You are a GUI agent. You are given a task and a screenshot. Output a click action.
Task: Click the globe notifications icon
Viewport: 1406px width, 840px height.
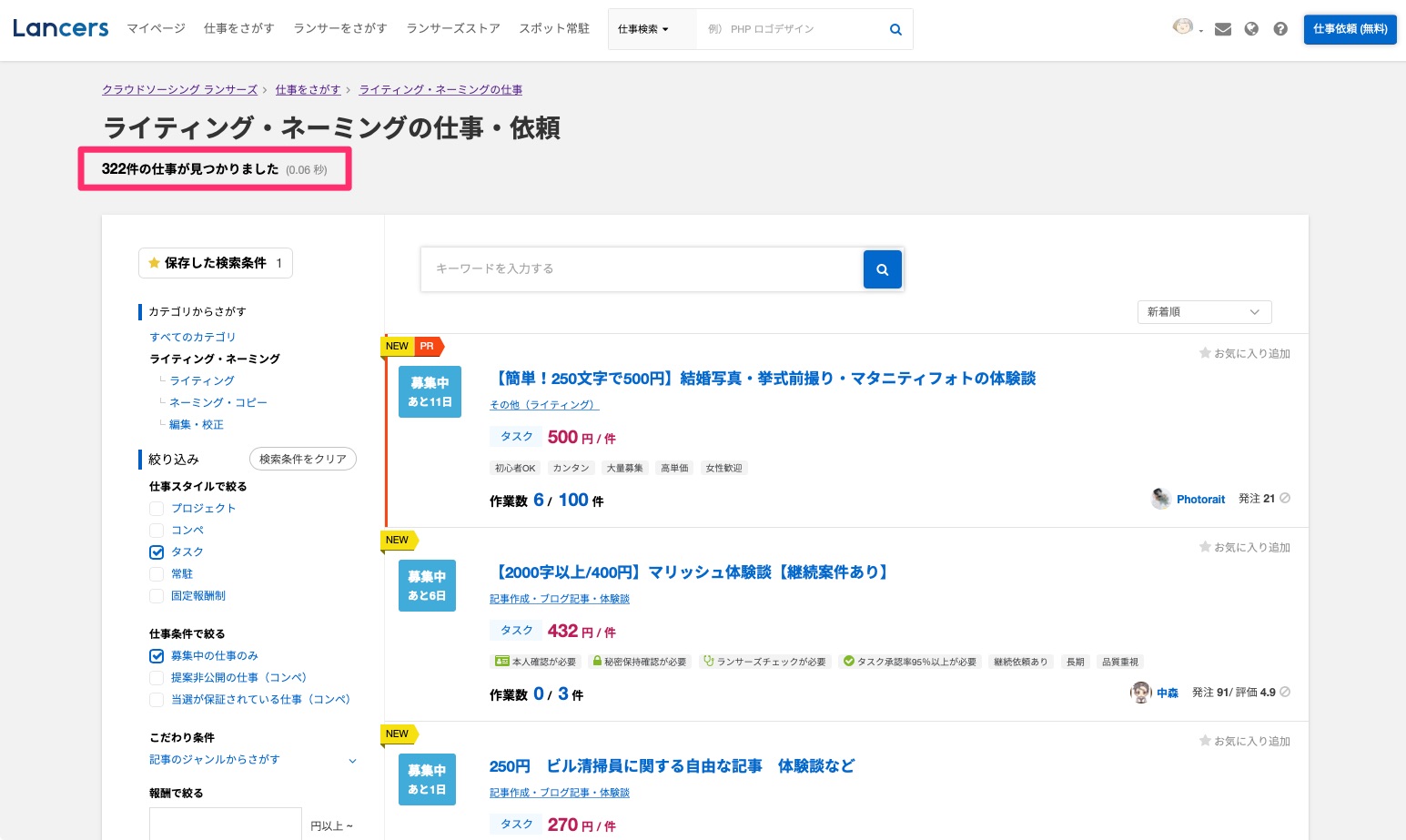pos(1251,29)
